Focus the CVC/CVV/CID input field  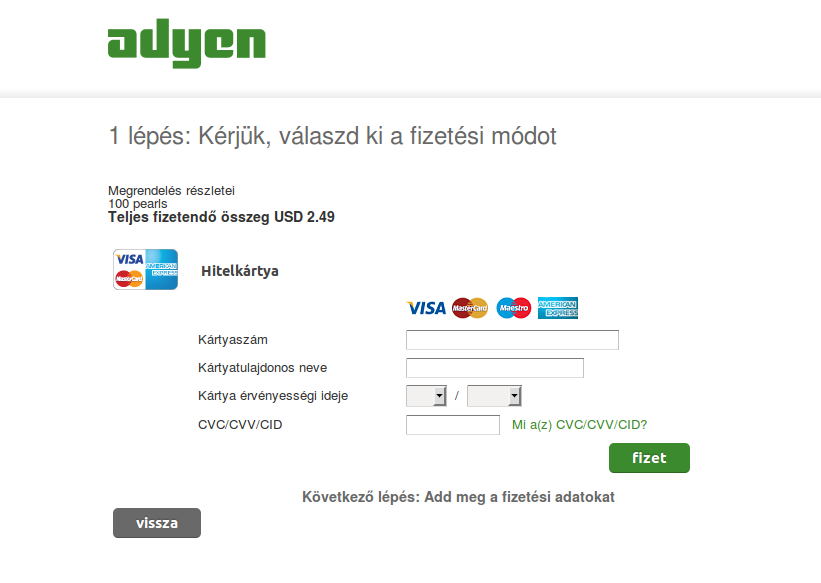click(453, 425)
